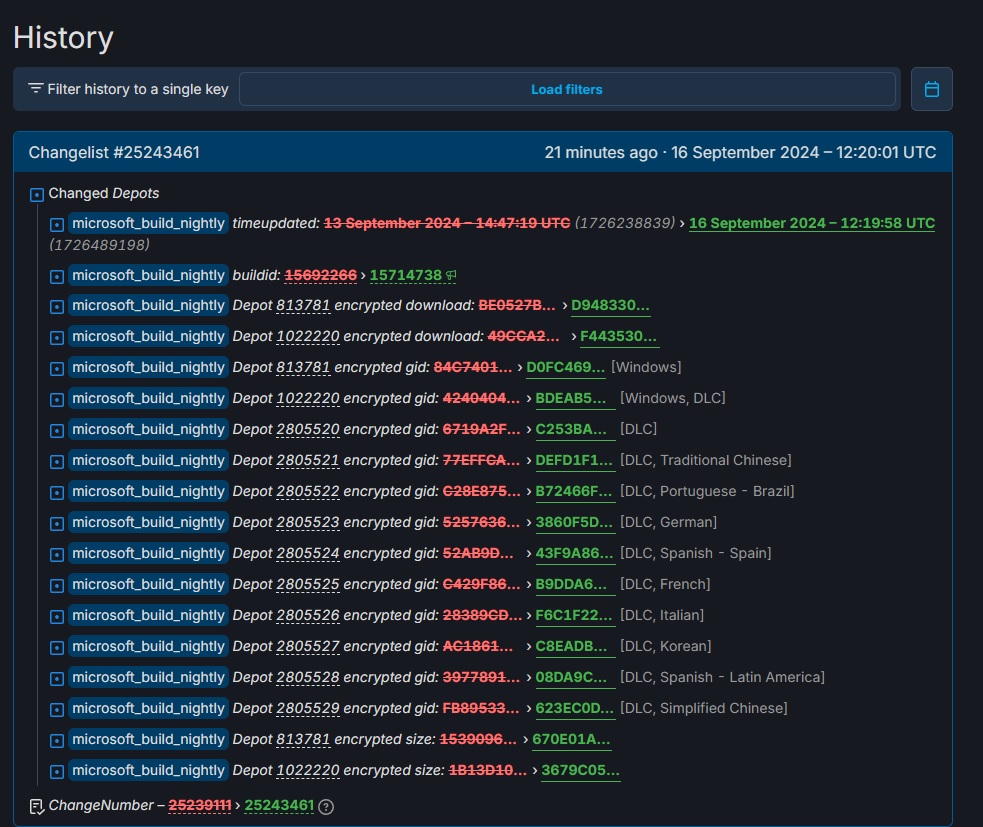Click icon beside Depot 813781 encrypted size row
Viewport: 983px width, 827px height.
coord(57,741)
